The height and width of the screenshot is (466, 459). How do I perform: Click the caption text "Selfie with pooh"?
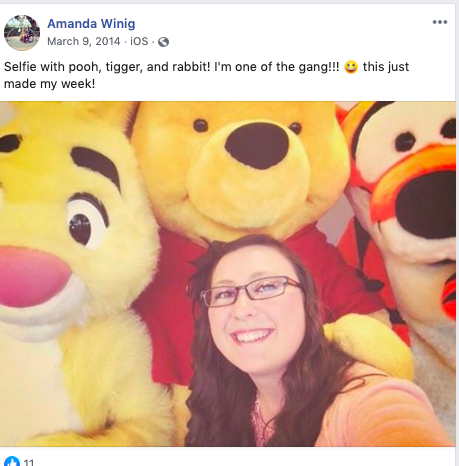(51, 67)
